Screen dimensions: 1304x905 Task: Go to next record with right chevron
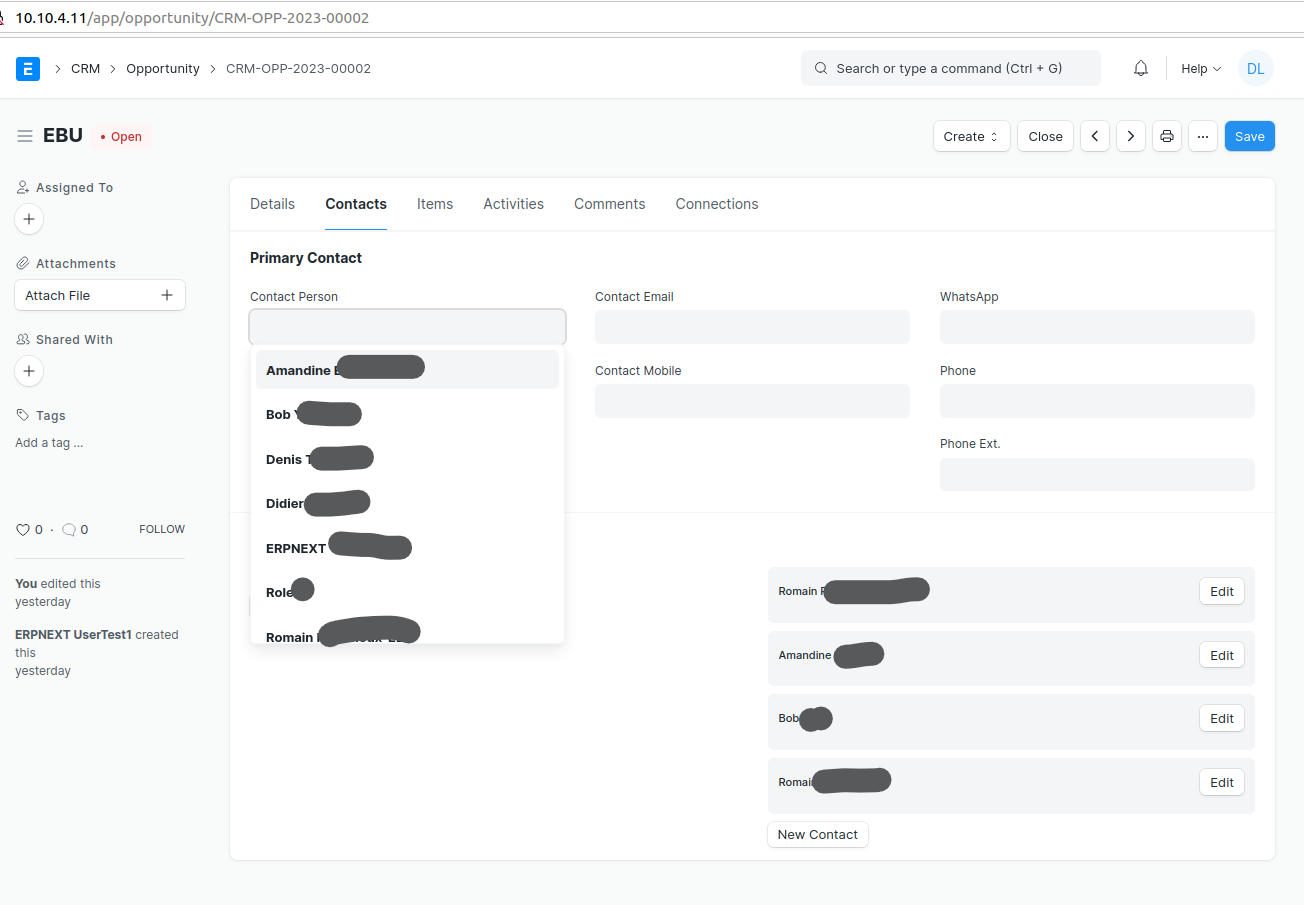tap(1130, 136)
